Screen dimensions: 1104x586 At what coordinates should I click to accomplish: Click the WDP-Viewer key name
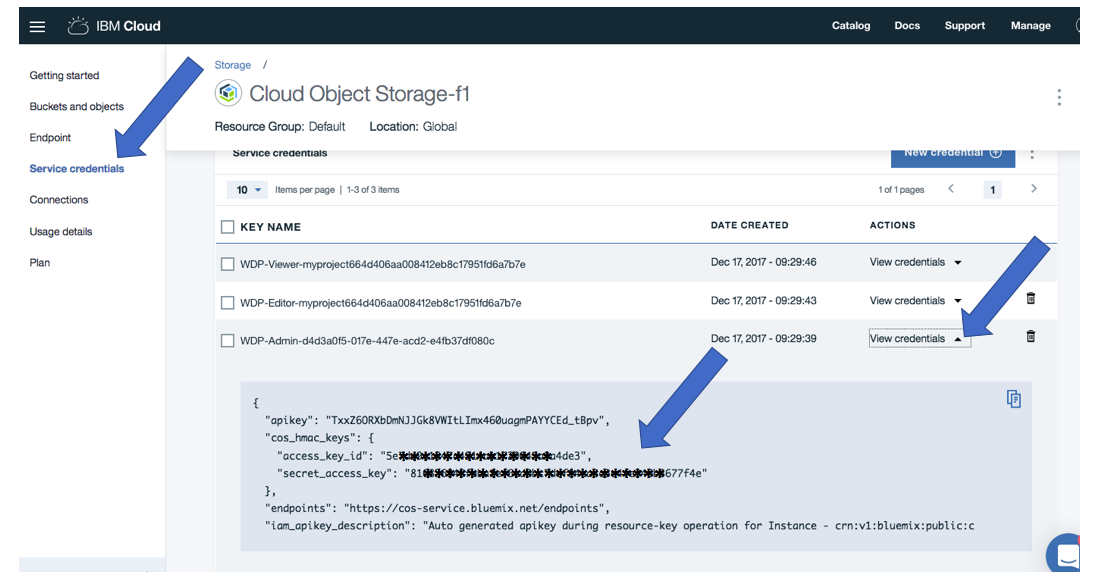click(x=382, y=264)
